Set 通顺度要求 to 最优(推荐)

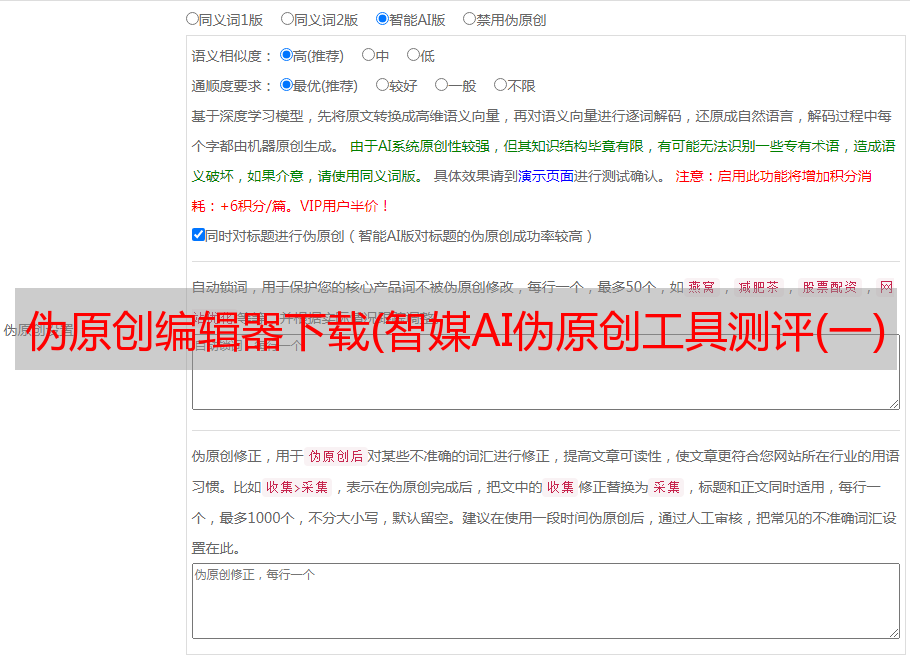coord(286,85)
